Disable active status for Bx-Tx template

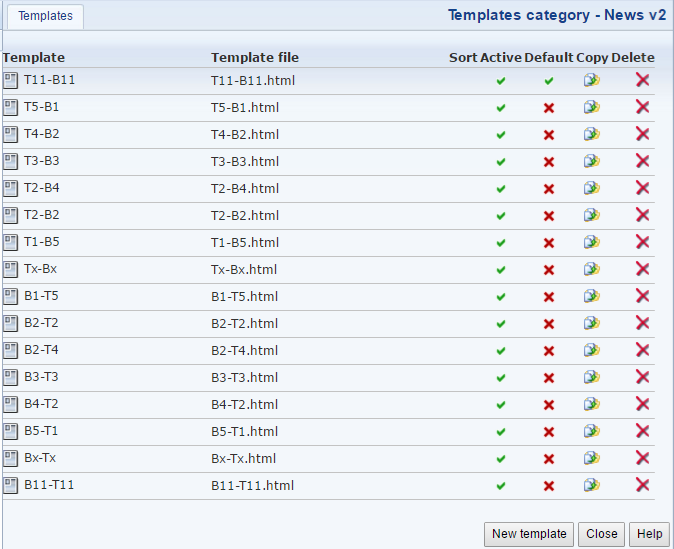(501, 458)
